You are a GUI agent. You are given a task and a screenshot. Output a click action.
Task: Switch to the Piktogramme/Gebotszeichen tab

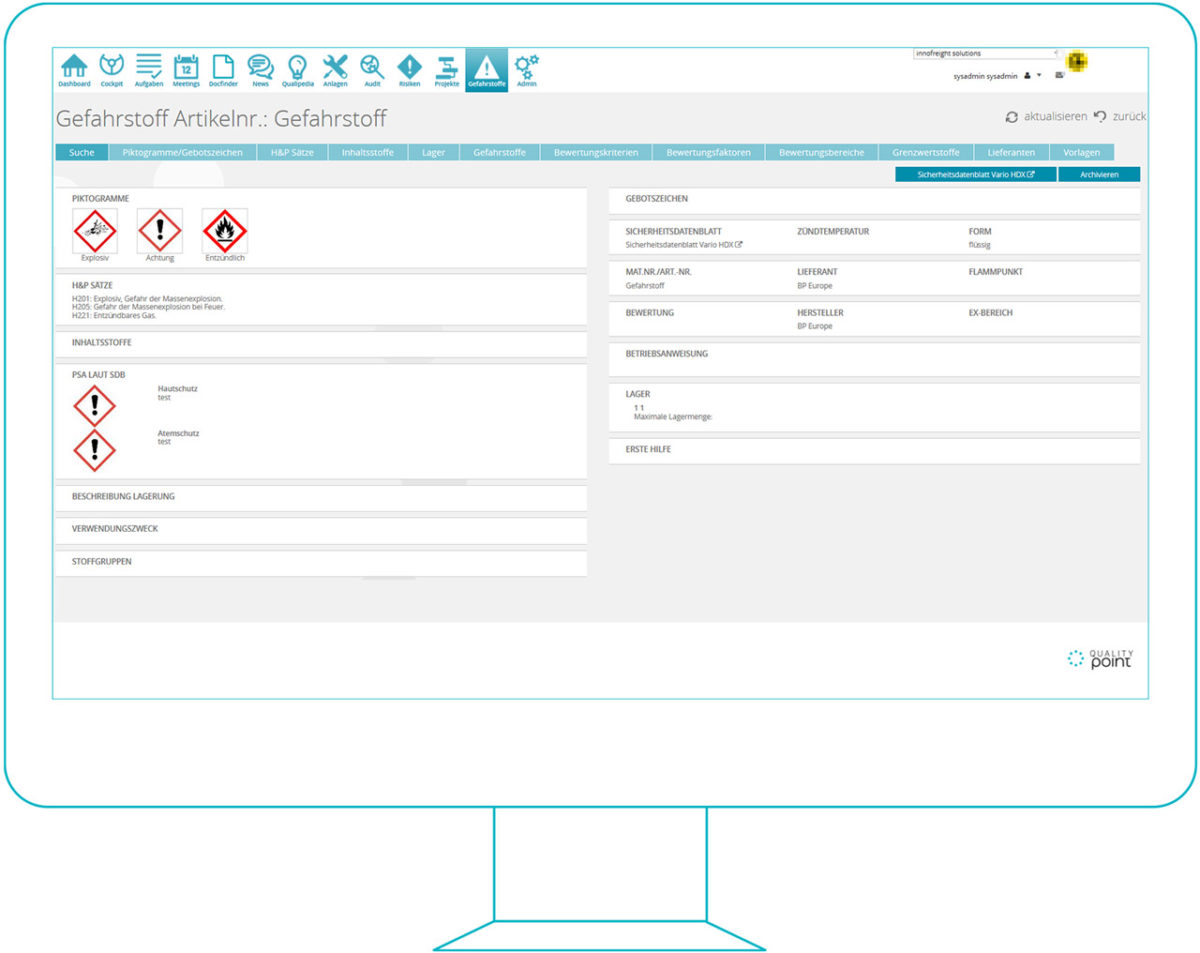(185, 152)
